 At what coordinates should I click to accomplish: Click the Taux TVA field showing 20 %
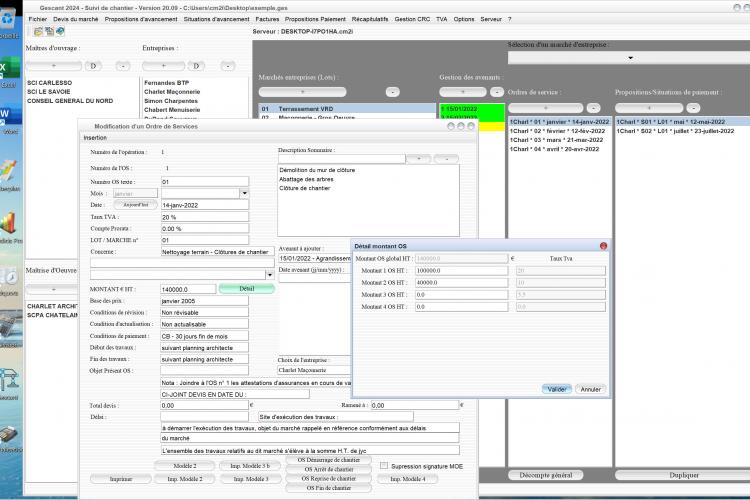tap(205, 217)
